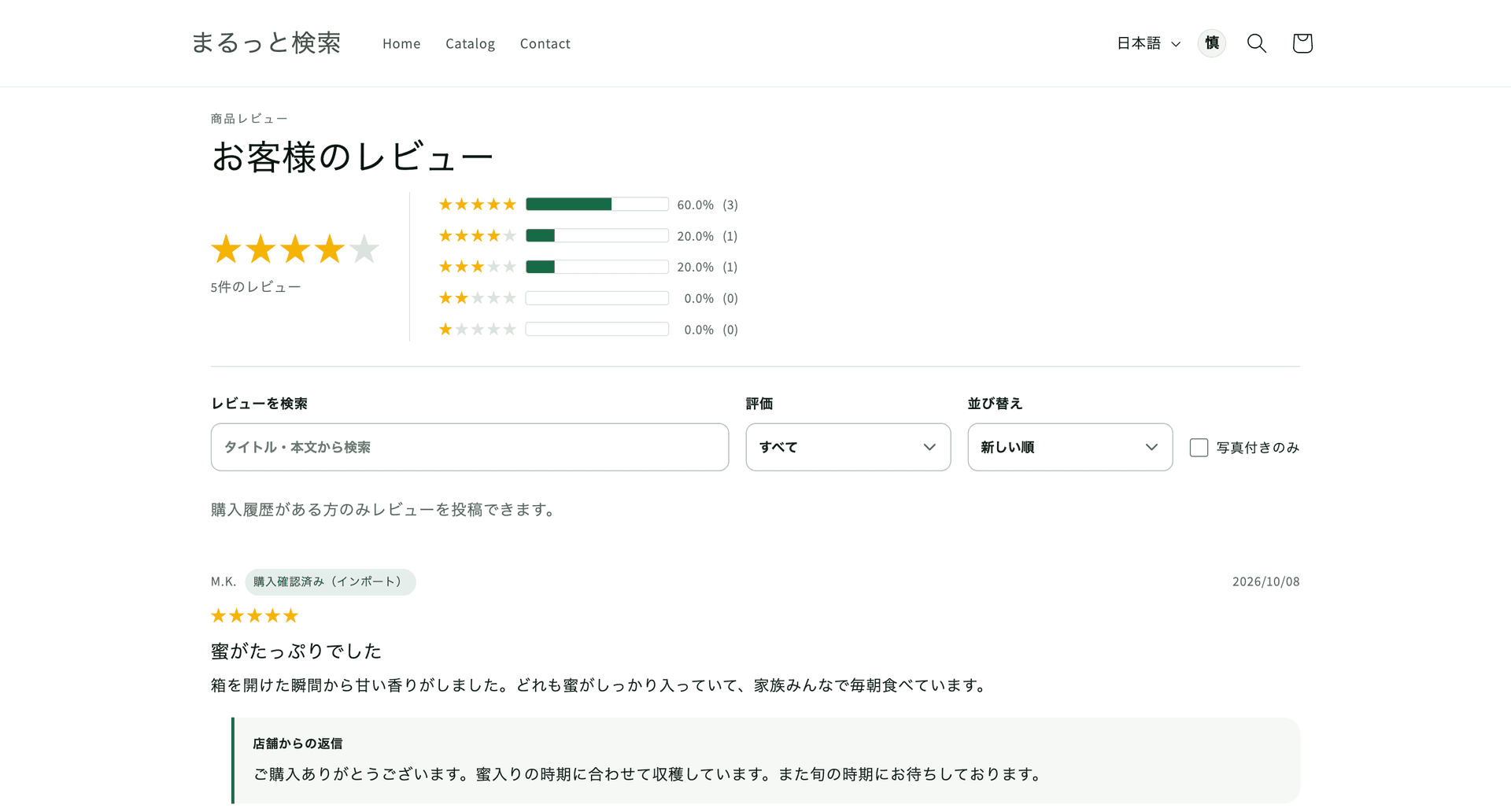Filter by the two-star rating row
1511x812 pixels.
588,298
